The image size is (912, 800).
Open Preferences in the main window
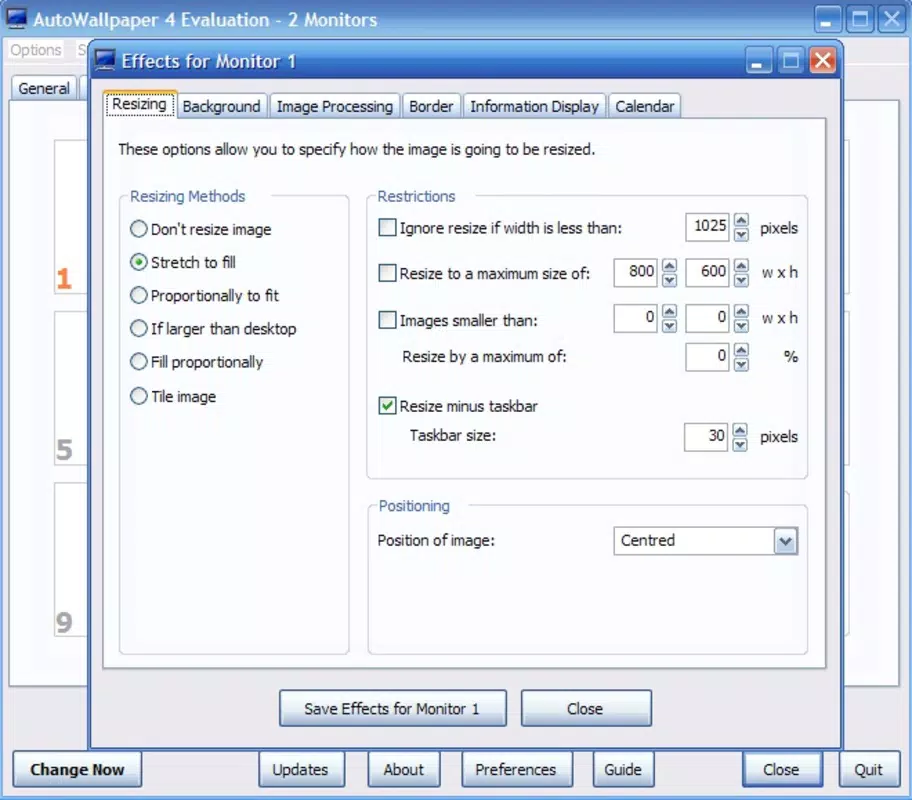(516, 769)
